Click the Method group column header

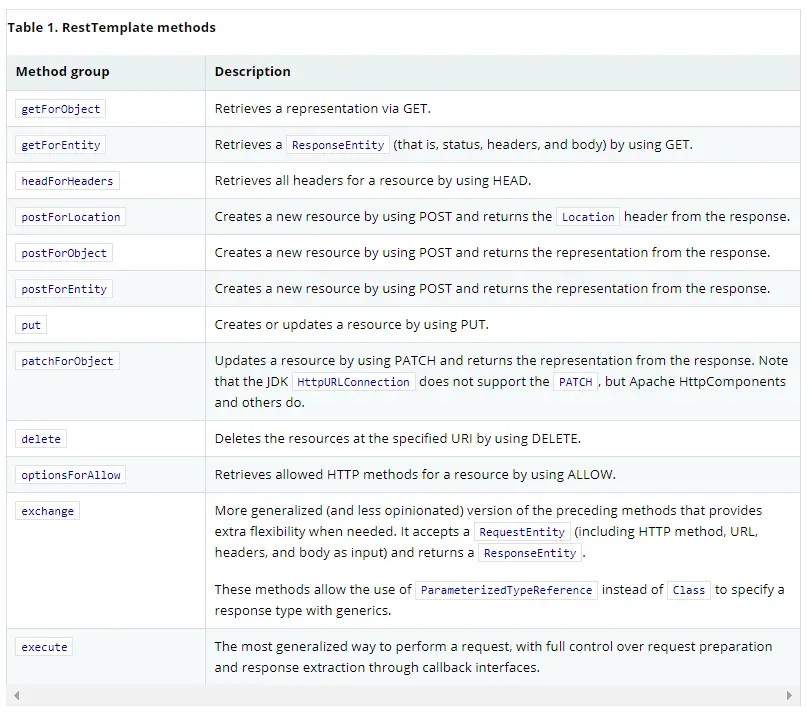[63, 71]
